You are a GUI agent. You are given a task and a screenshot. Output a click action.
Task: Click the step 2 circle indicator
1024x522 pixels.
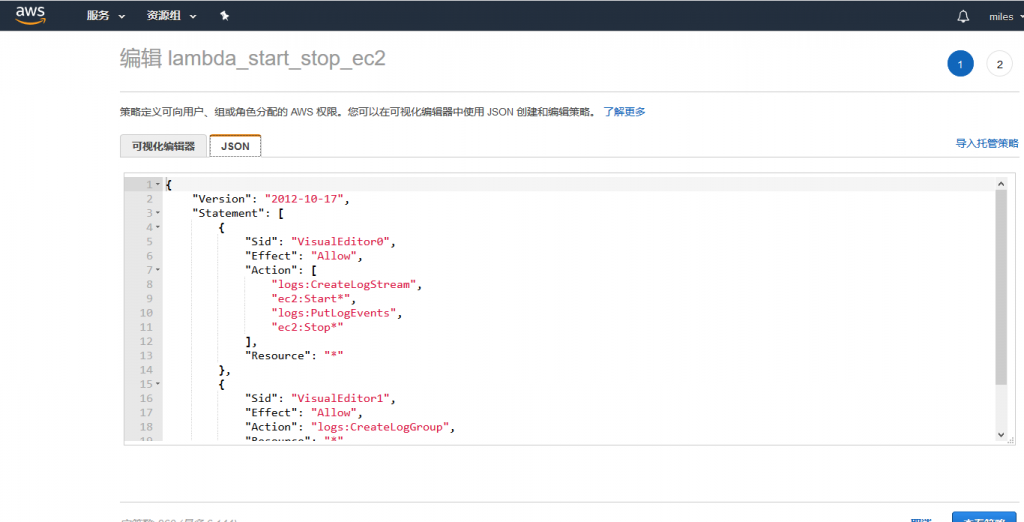click(x=999, y=64)
